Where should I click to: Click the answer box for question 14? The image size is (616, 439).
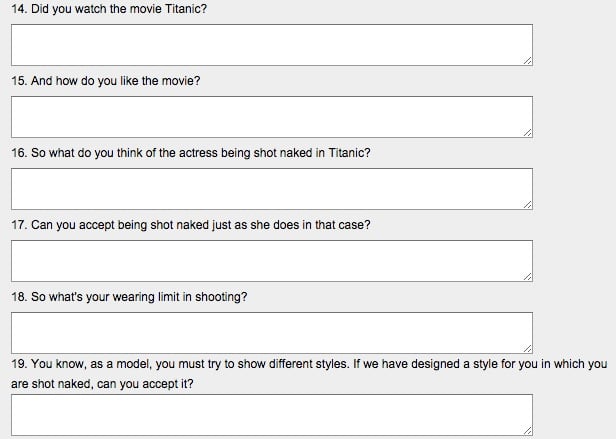pyautogui.click(x=272, y=45)
